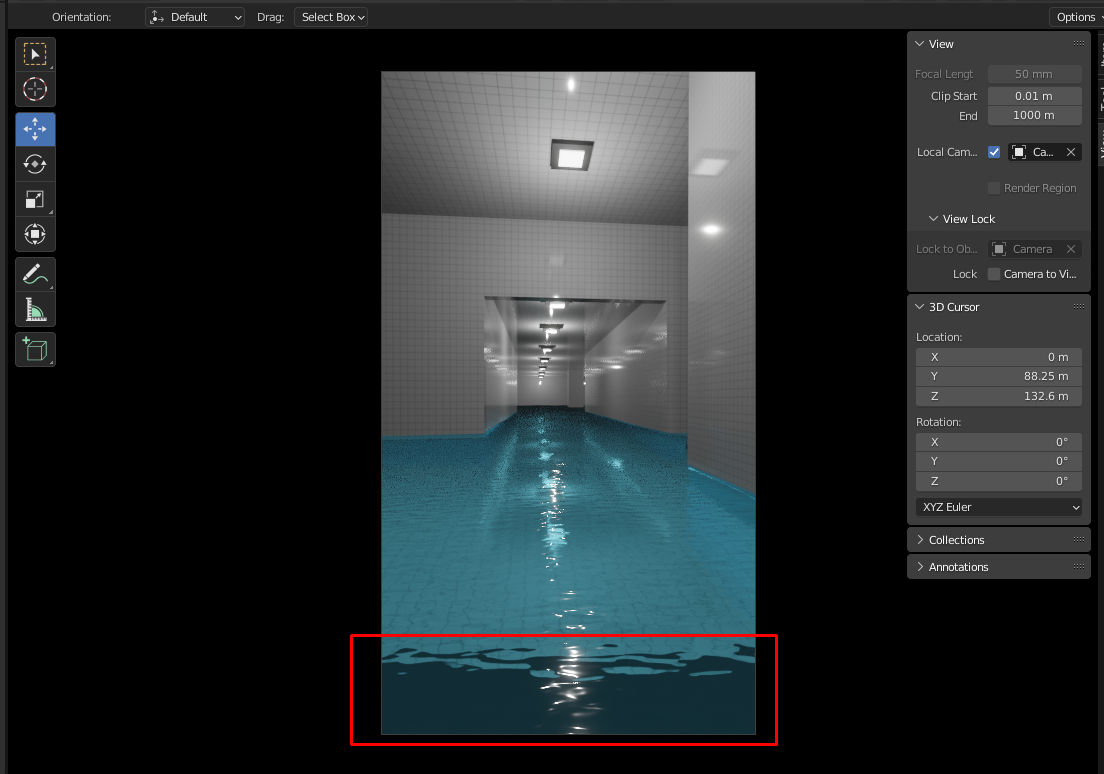Click the 3D Cursor Location X field

(x=998, y=357)
